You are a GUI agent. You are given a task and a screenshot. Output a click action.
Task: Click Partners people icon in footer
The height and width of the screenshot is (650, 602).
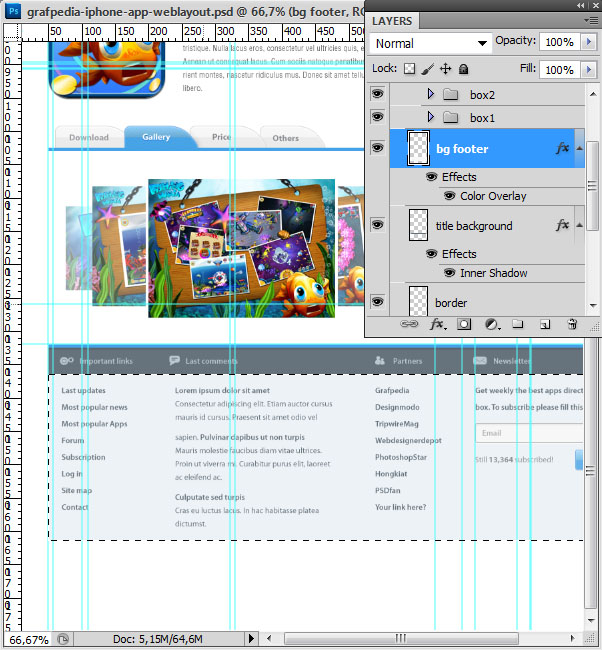coord(379,360)
